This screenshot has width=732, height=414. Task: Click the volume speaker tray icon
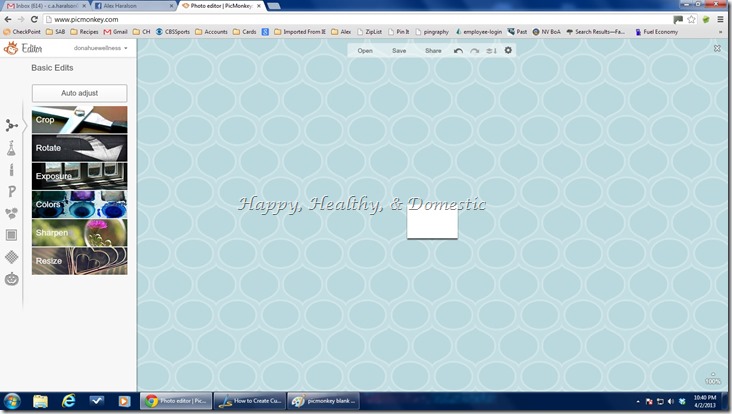pyautogui.click(x=671, y=401)
